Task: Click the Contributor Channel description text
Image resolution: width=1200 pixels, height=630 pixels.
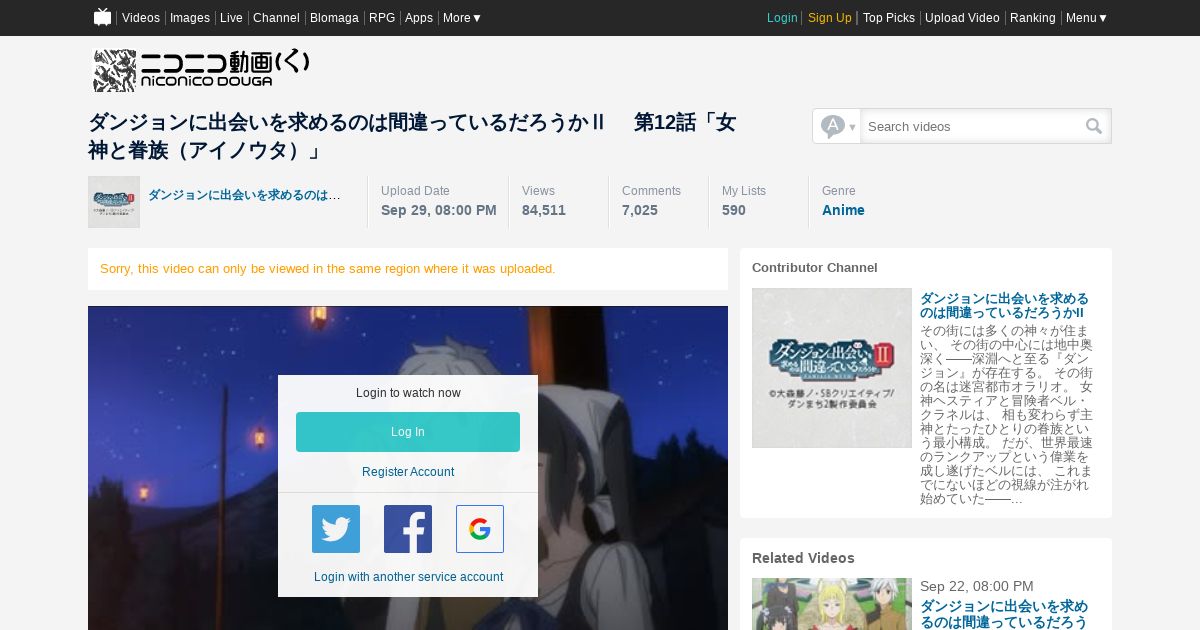Action: (1006, 414)
